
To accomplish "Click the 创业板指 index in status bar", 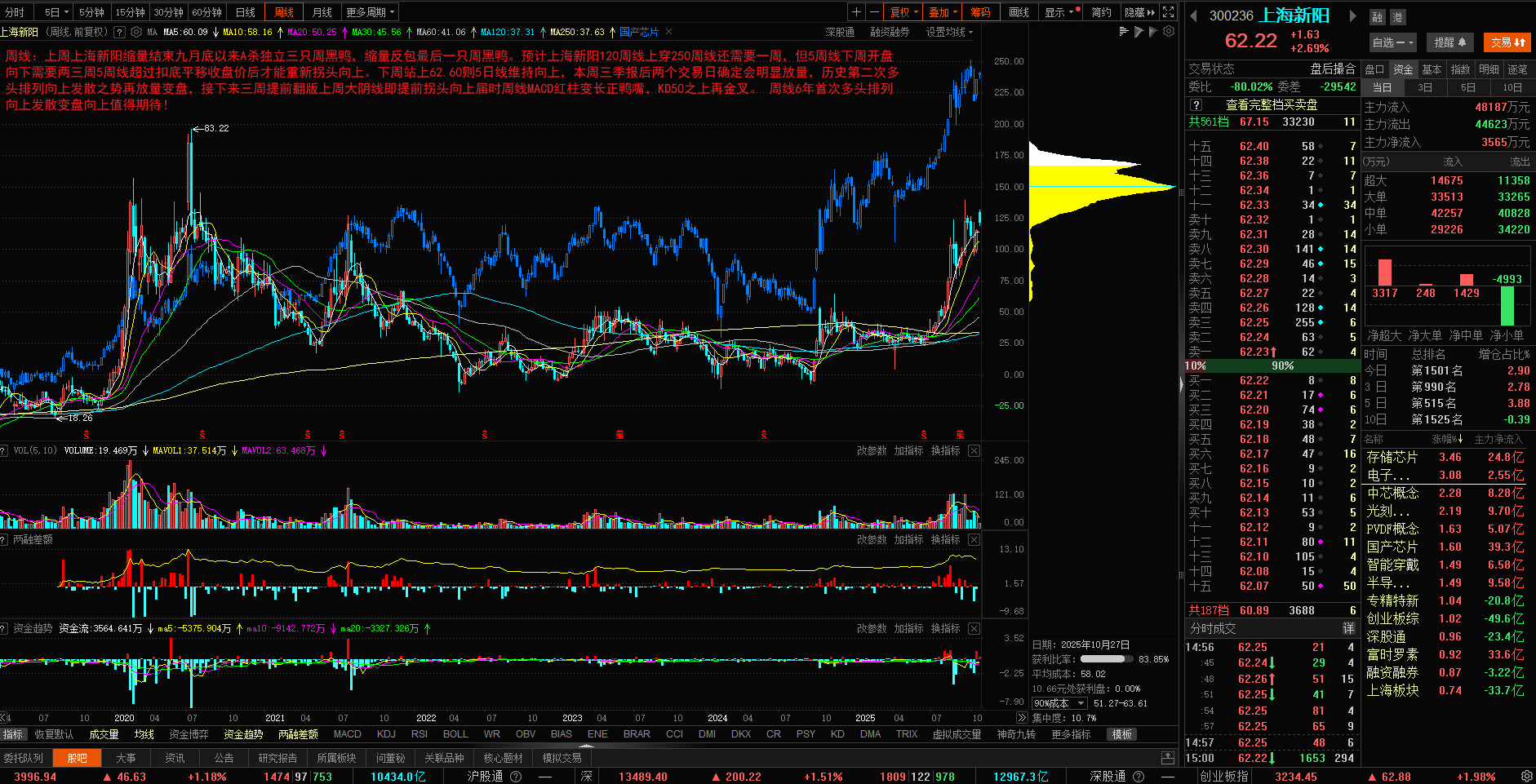I will coord(1223,777).
